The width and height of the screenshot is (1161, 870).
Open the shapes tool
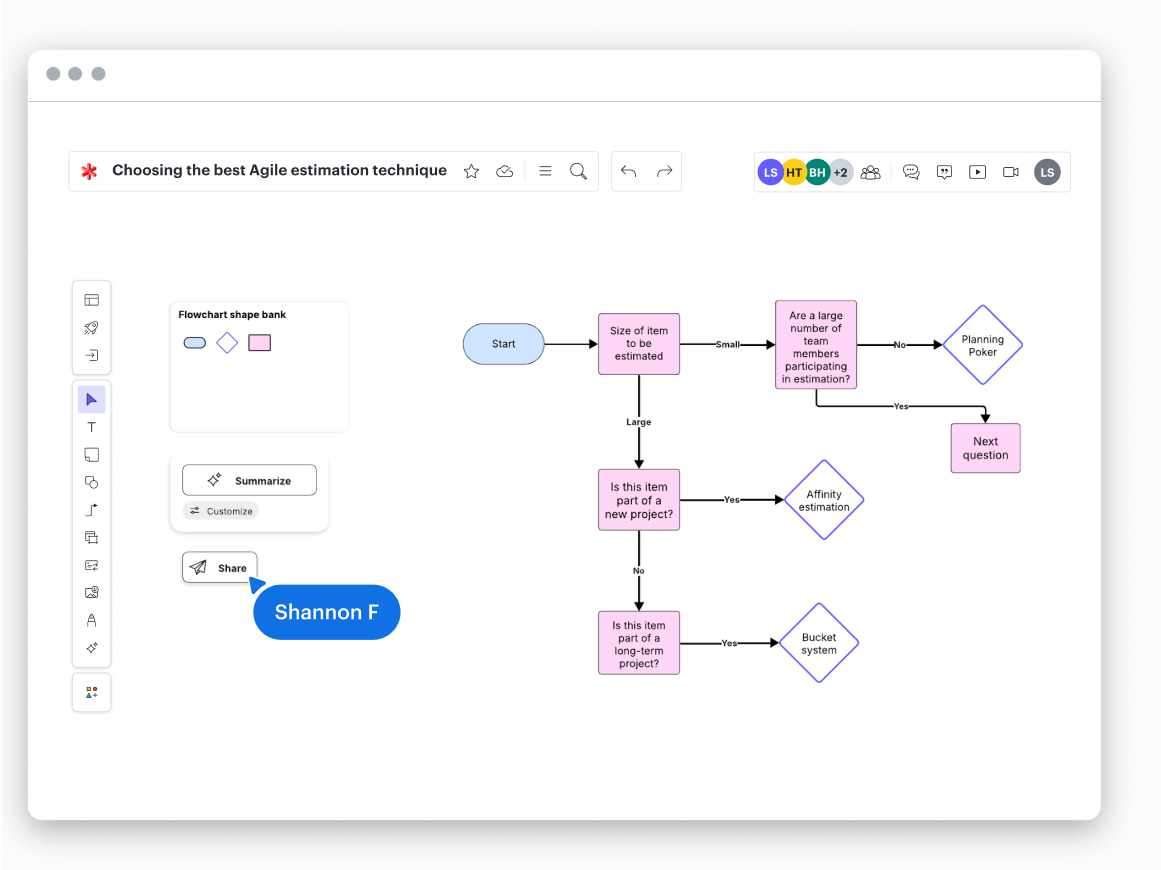pos(92,482)
